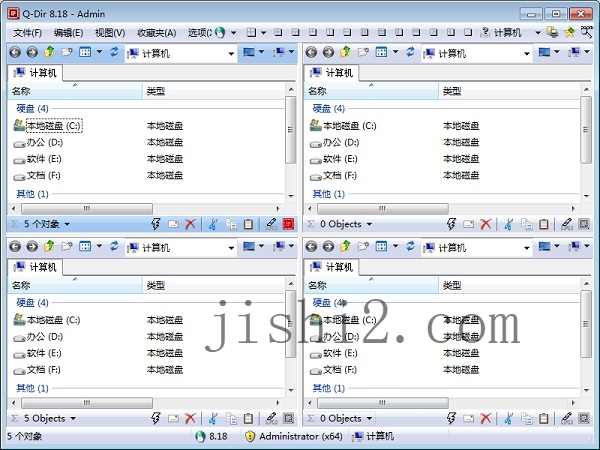This screenshot has height=450, width=600.
Task: Cut selection using scissors in upper-left pane
Action: pos(213,224)
